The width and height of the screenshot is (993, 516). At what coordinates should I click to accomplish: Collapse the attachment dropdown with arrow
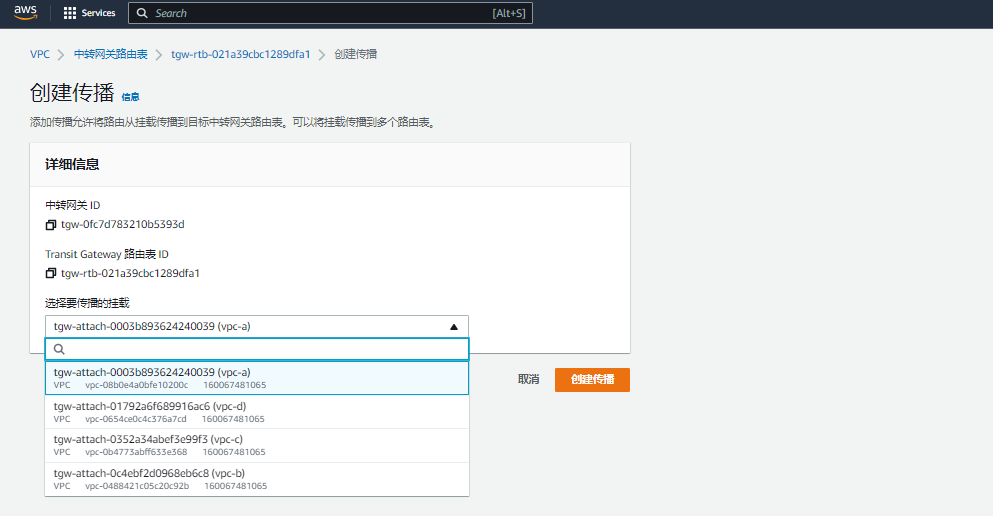pos(453,327)
